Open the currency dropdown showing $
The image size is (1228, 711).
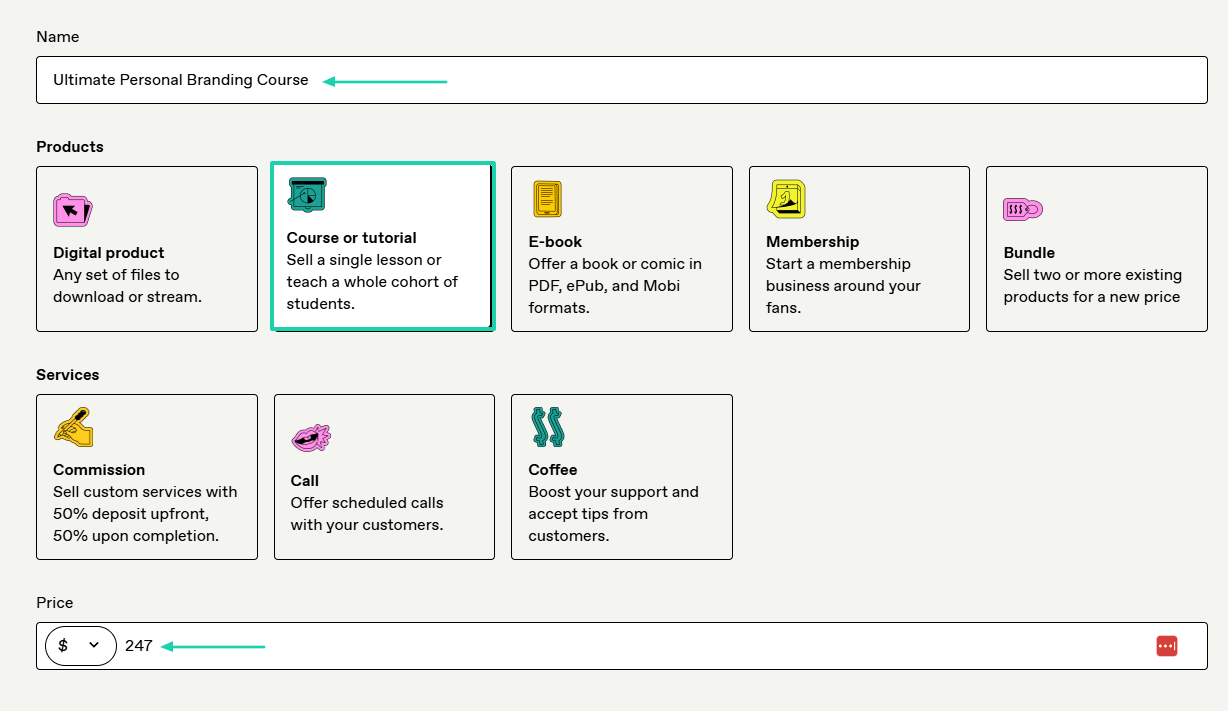tap(81, 646)
